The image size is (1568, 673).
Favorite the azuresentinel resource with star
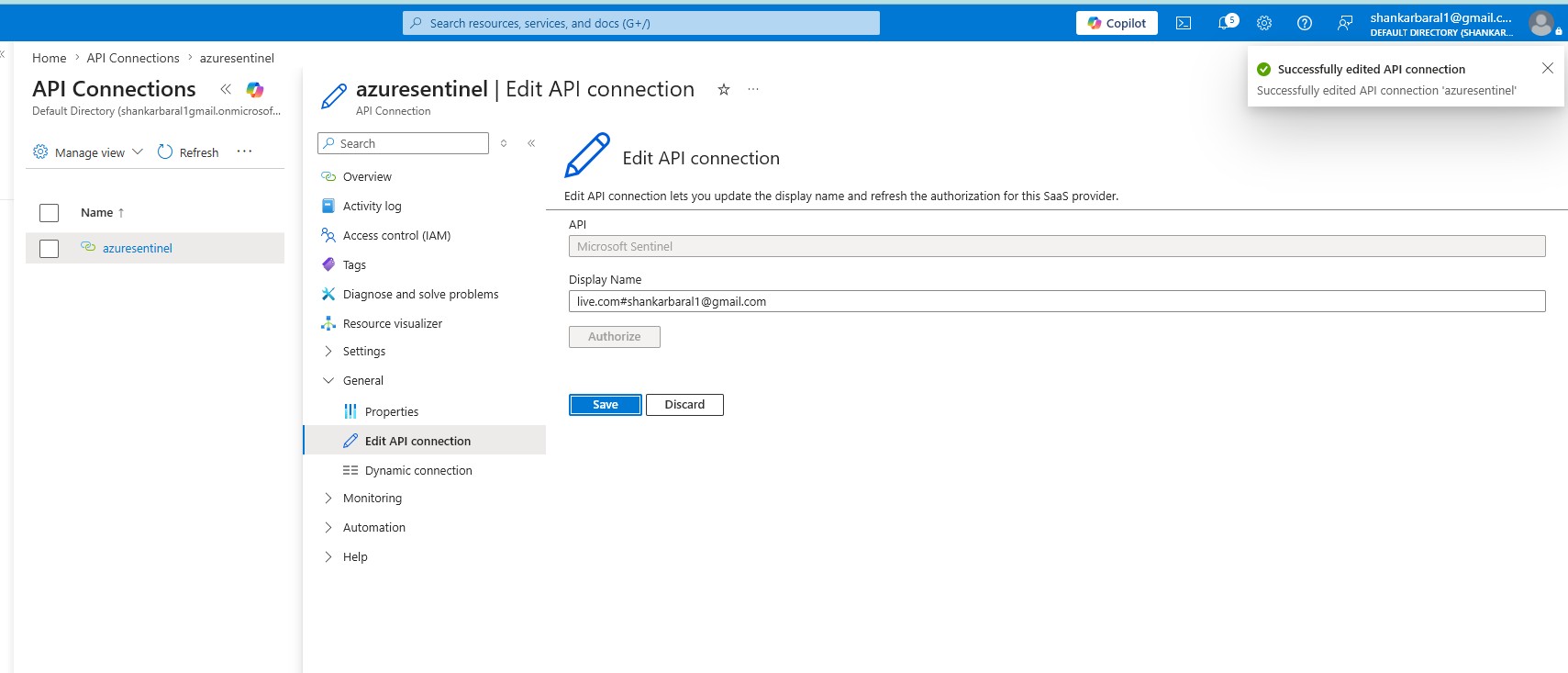point(724,89)
